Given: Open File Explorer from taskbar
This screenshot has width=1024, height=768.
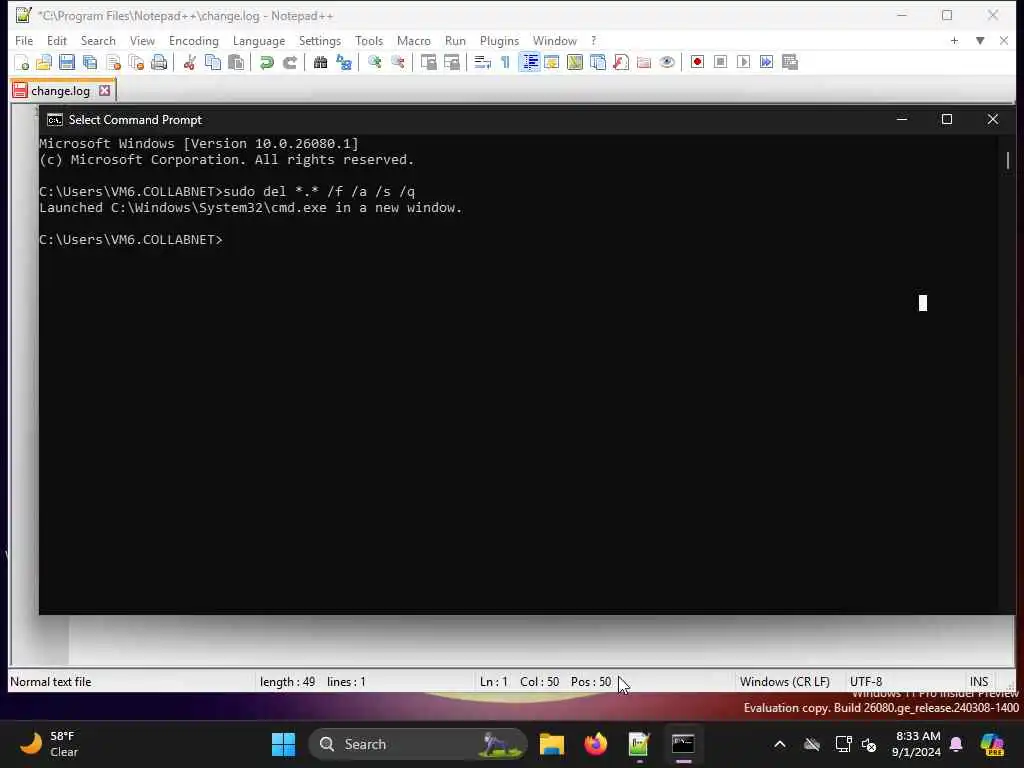Looking at the screenshot, I should pyautogui.click(x=552, y=744).
